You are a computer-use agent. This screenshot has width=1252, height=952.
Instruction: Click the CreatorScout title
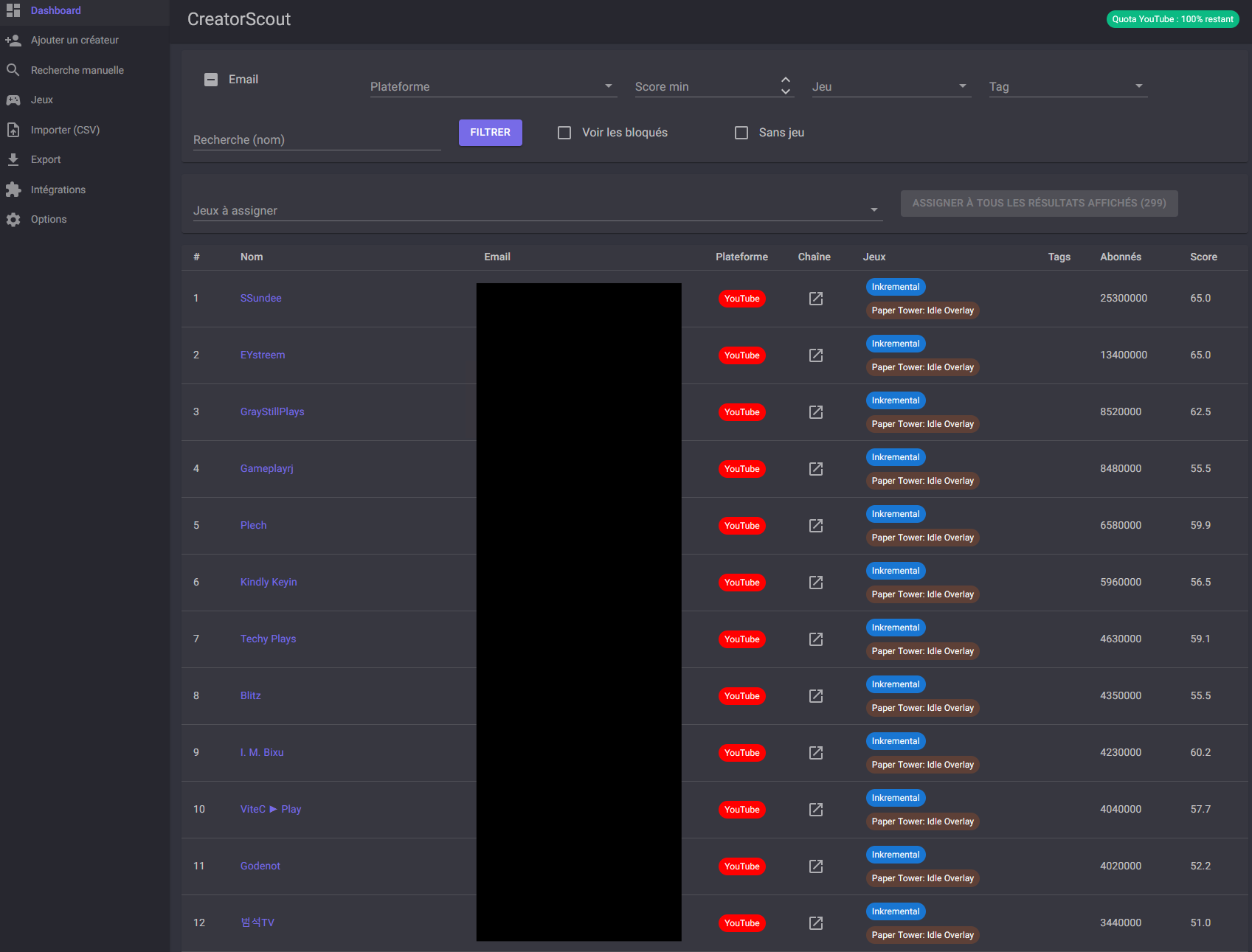pos(239,19)
